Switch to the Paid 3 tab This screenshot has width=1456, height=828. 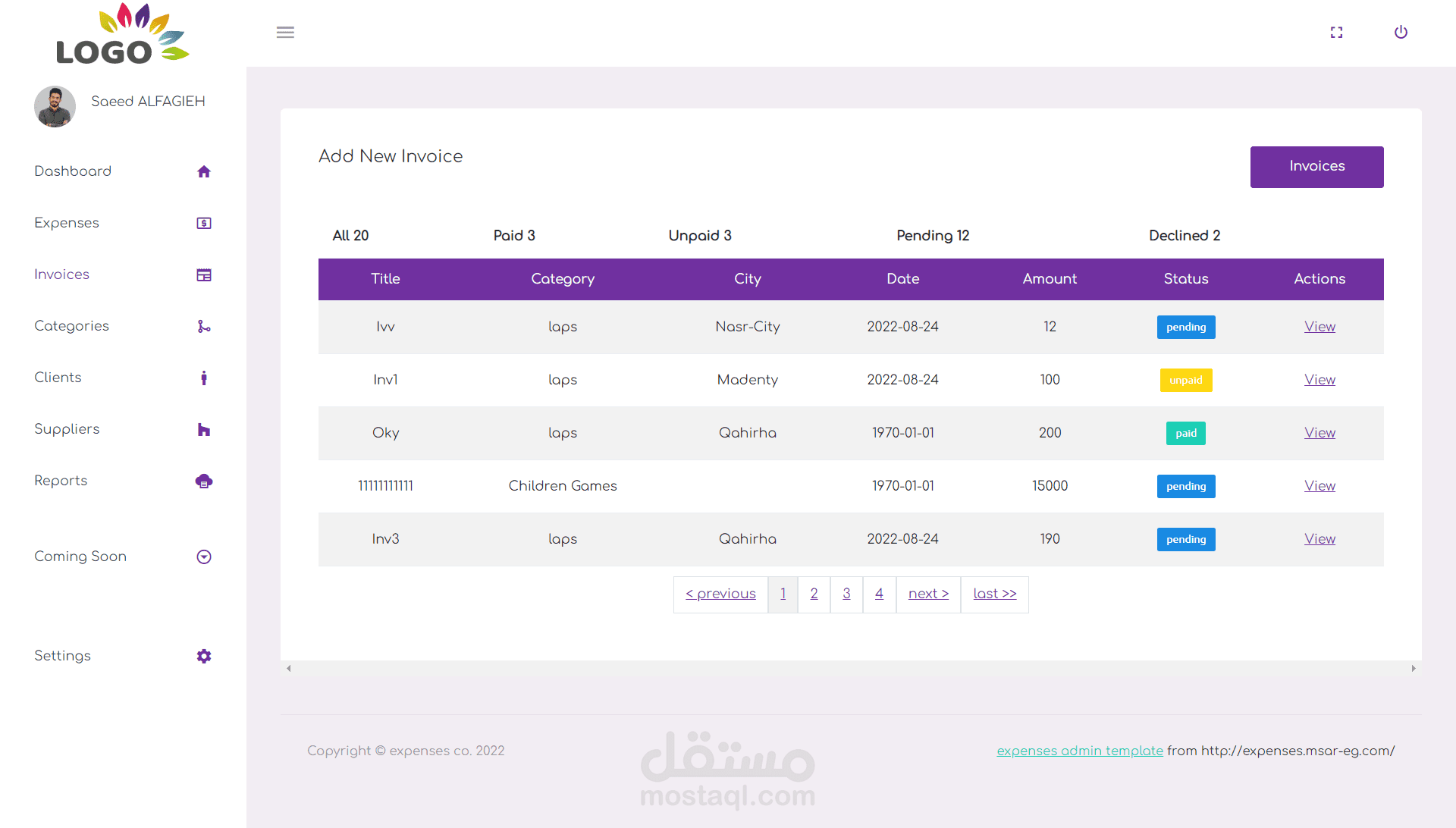514,236
